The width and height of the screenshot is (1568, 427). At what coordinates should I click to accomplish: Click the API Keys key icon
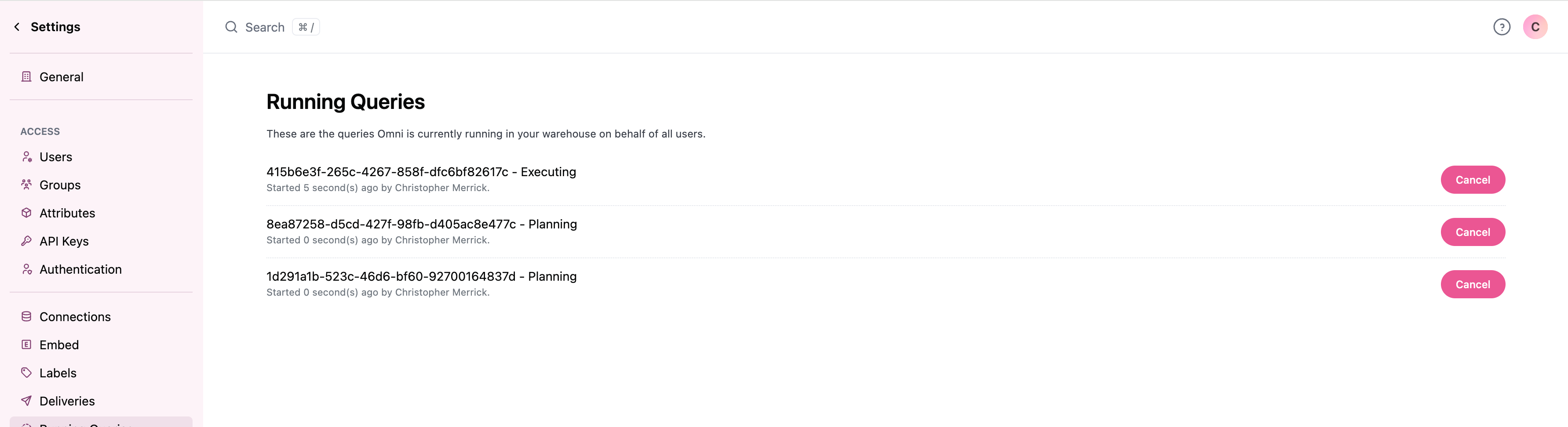click(x=26, y=241)
